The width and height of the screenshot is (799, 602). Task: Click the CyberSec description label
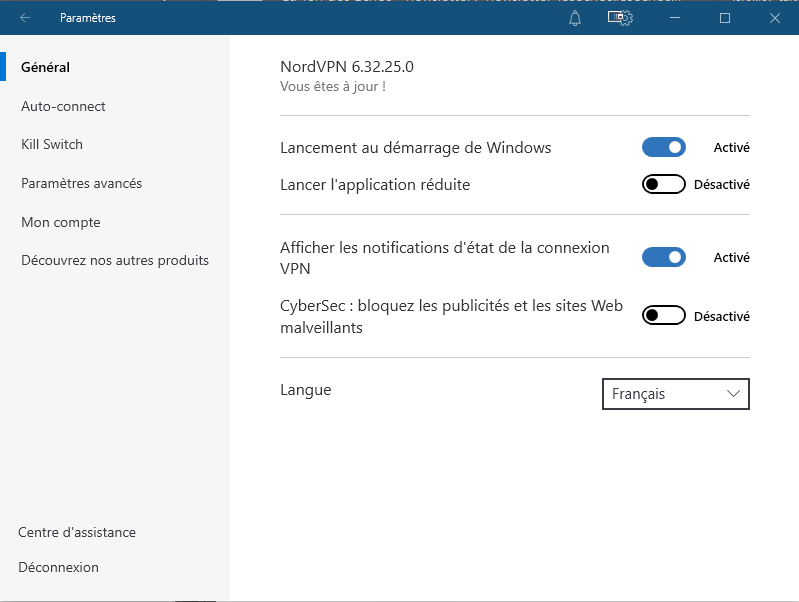451,317
